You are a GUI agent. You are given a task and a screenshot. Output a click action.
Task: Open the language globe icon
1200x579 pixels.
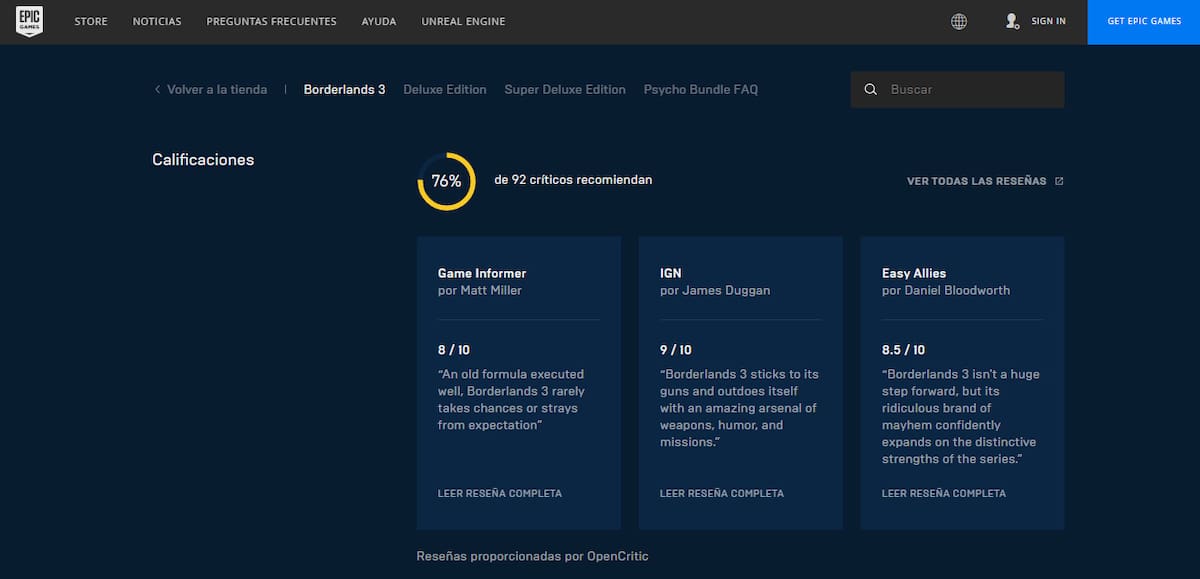(x=959, y=21)
